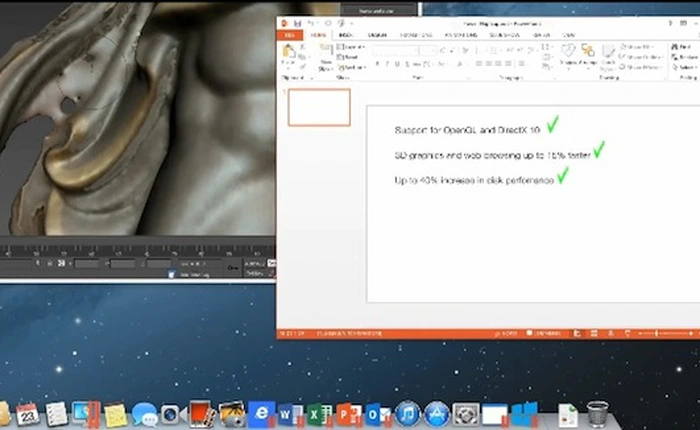Screen dimensions: 700x430
Task: Click COMMENTS in the PowerPoint status bar
Action: [x=544, y=333]
